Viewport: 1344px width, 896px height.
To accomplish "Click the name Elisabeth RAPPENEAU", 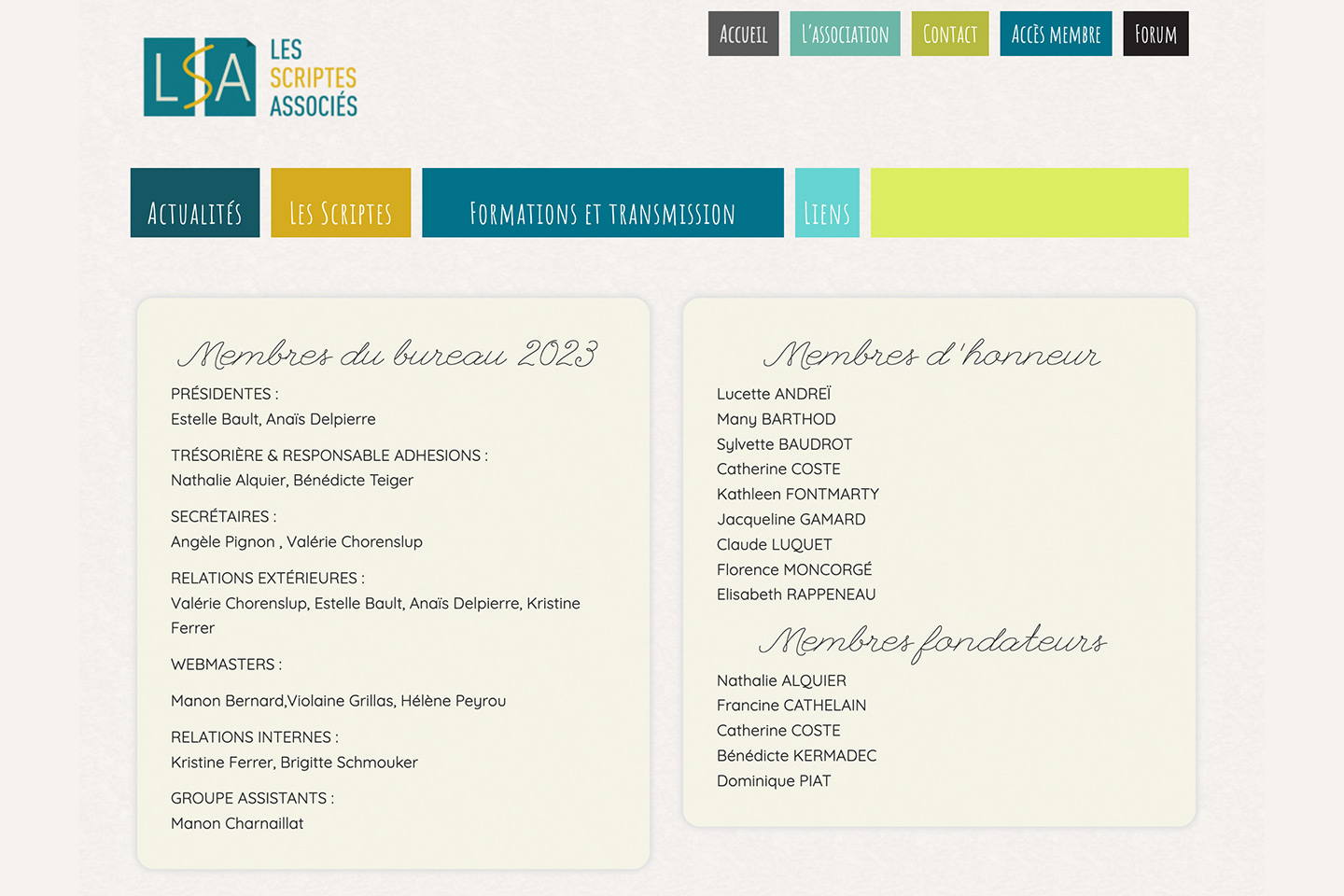I will pyautogui.click(x=796, y=595).
